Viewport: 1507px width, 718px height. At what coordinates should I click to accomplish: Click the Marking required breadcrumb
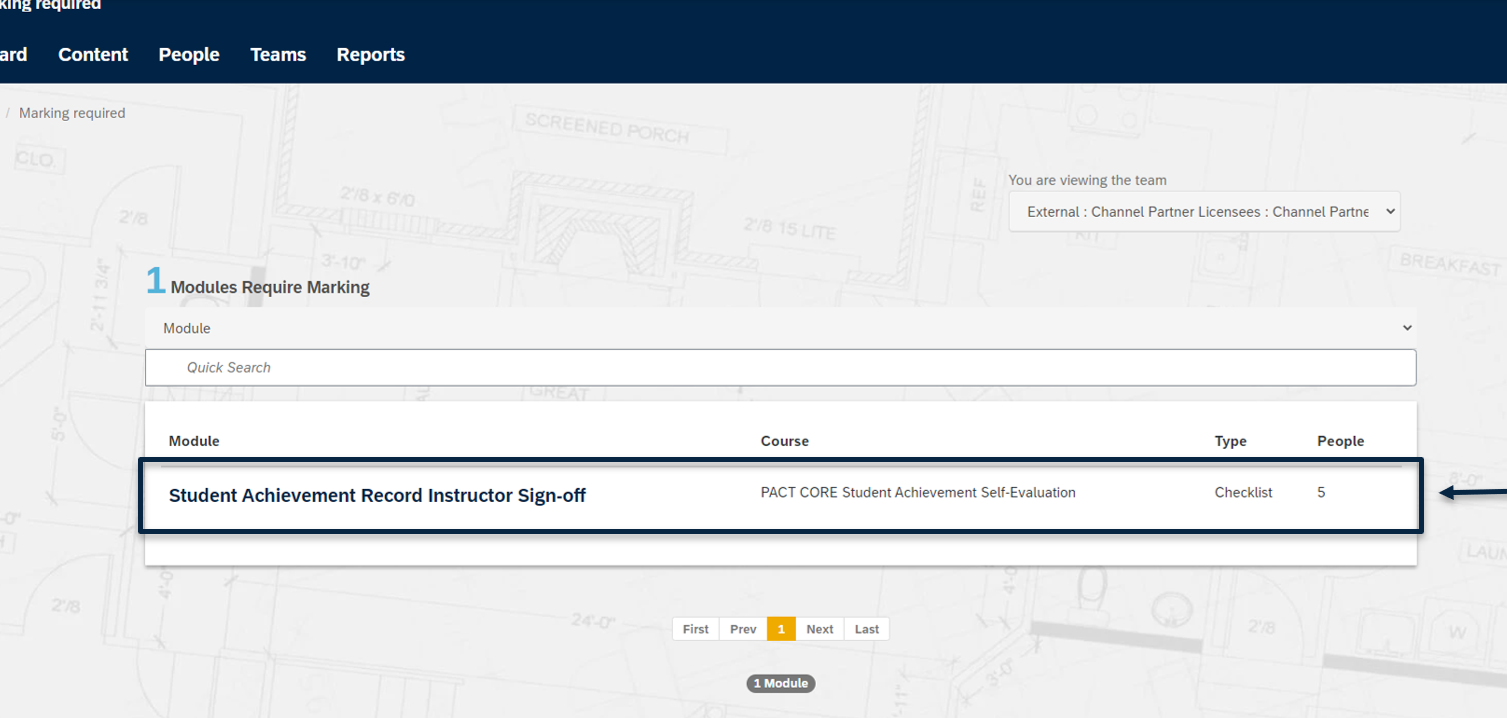click(x=72, y=113)
